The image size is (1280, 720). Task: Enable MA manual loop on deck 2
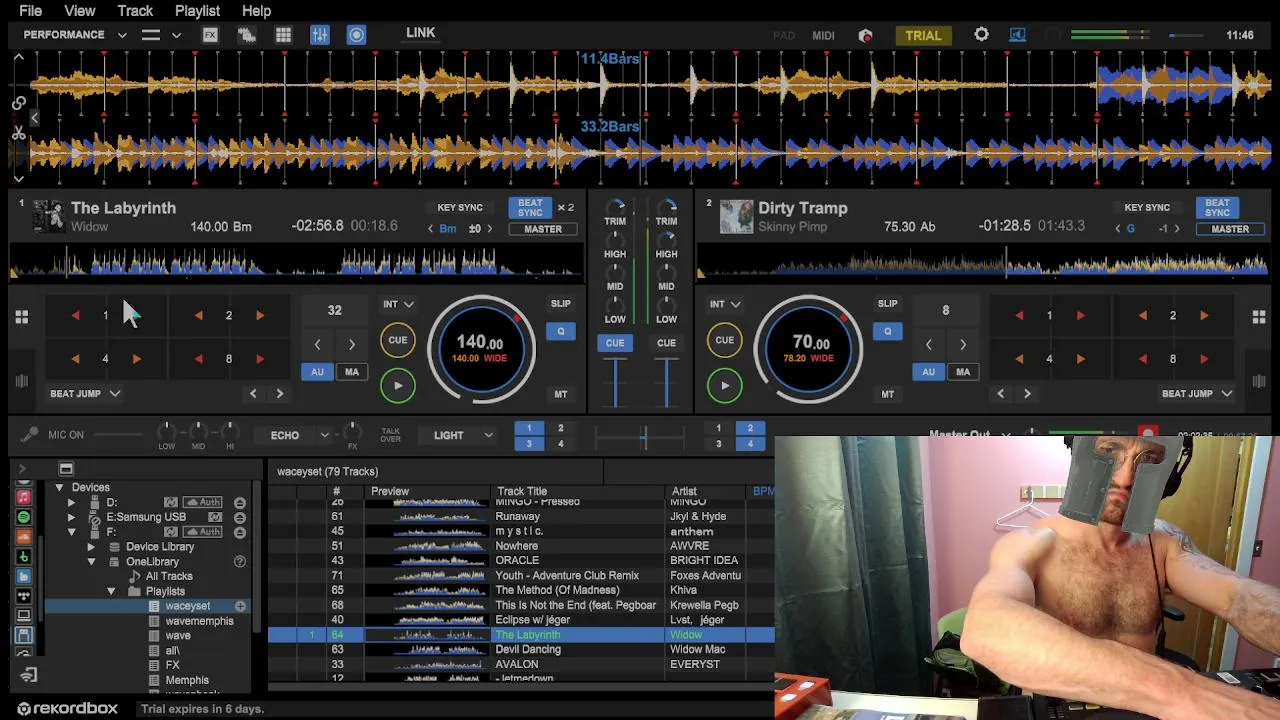[x=963, y=372]
